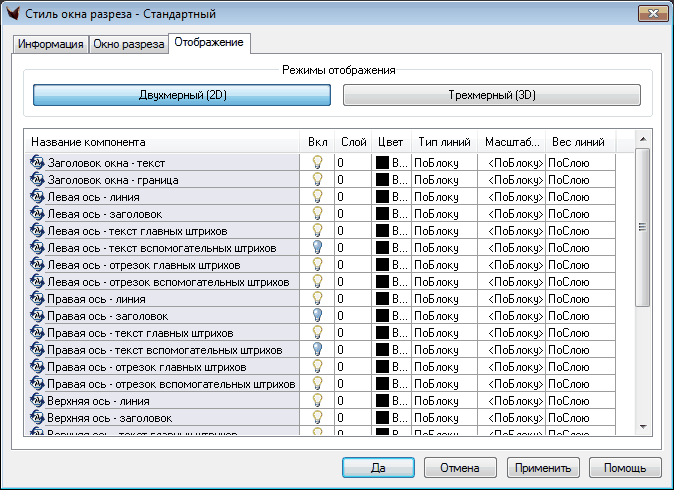
Task: Turn on lightbulb for 'Левая ось - текст вспомогательных штрихов'
Action: click(318, 247)
